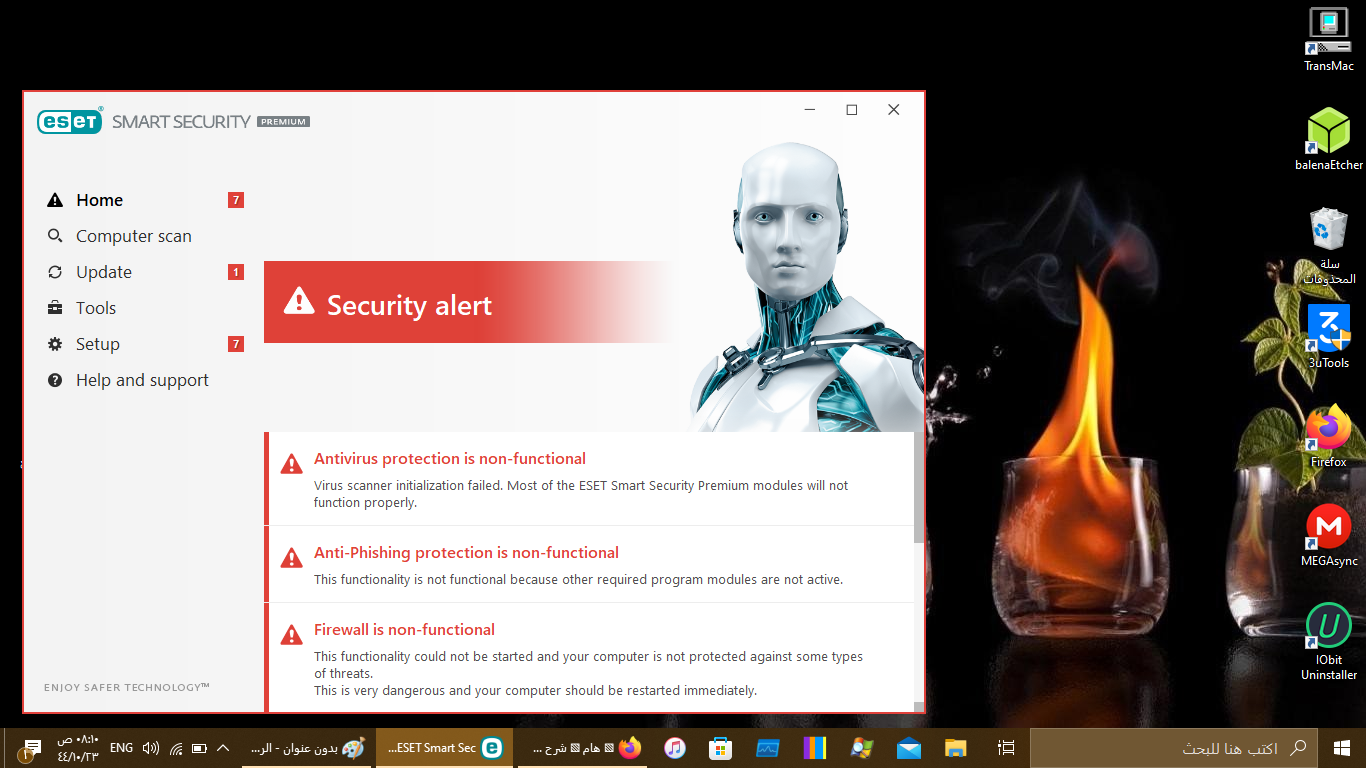Close the ESET Smart Security window
Viewport: 1366px width, 768px height.
[894, 110]
